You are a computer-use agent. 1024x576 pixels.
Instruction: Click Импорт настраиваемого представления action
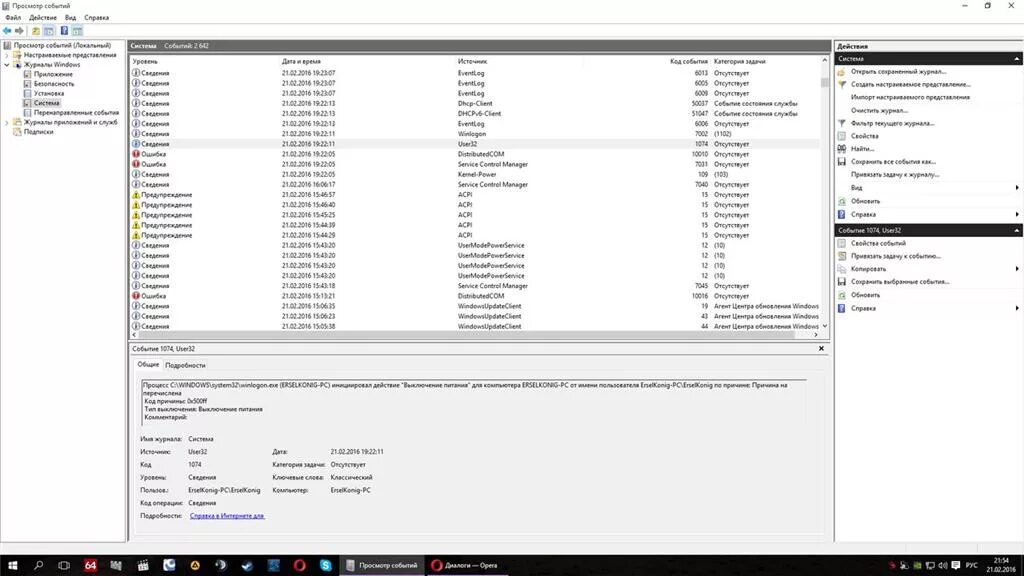[910, 97]
